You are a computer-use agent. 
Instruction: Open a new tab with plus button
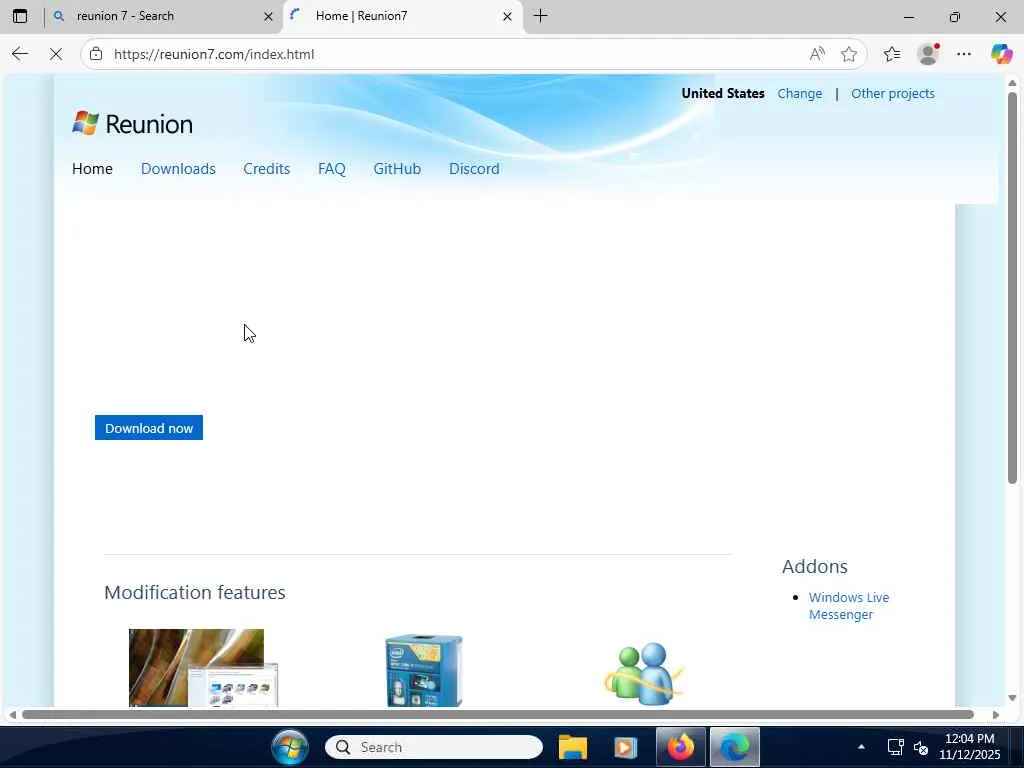(x=540, y=16)
